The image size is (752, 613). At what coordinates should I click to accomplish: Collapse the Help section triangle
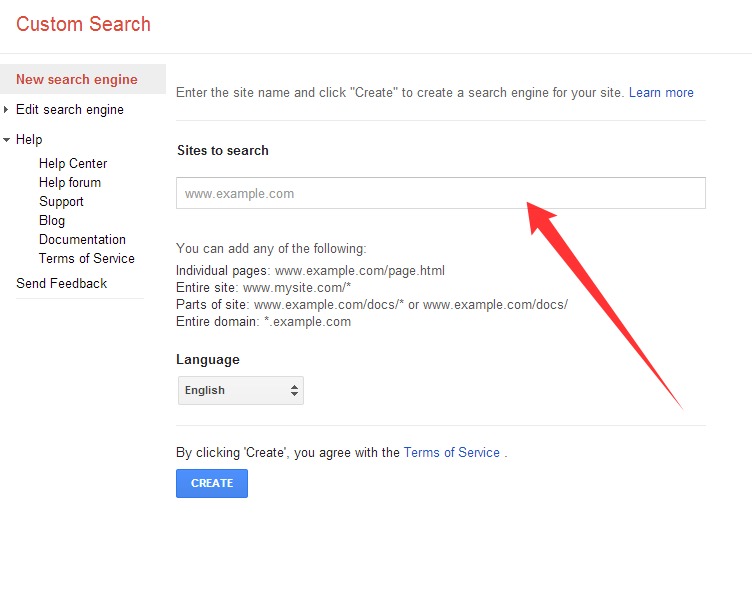6,140
